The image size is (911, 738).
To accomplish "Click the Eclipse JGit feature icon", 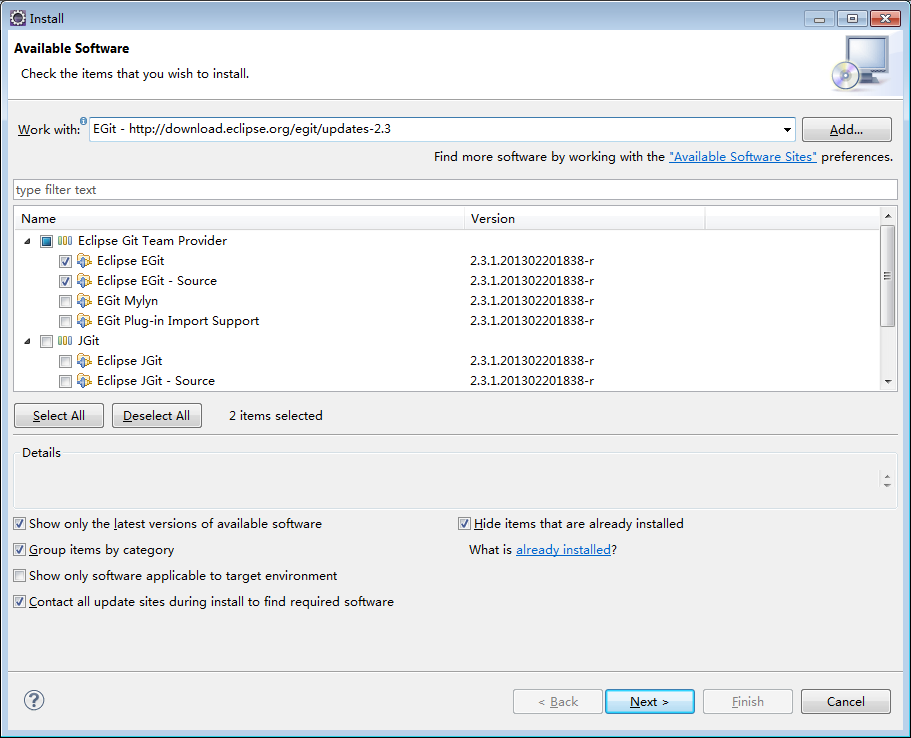I will tap(84, 361).
